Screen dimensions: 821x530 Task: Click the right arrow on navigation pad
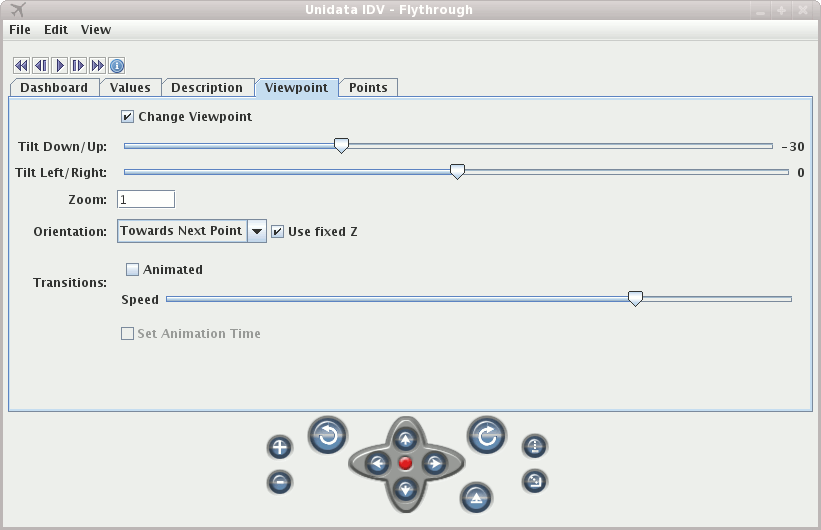[x=433, y=463]
